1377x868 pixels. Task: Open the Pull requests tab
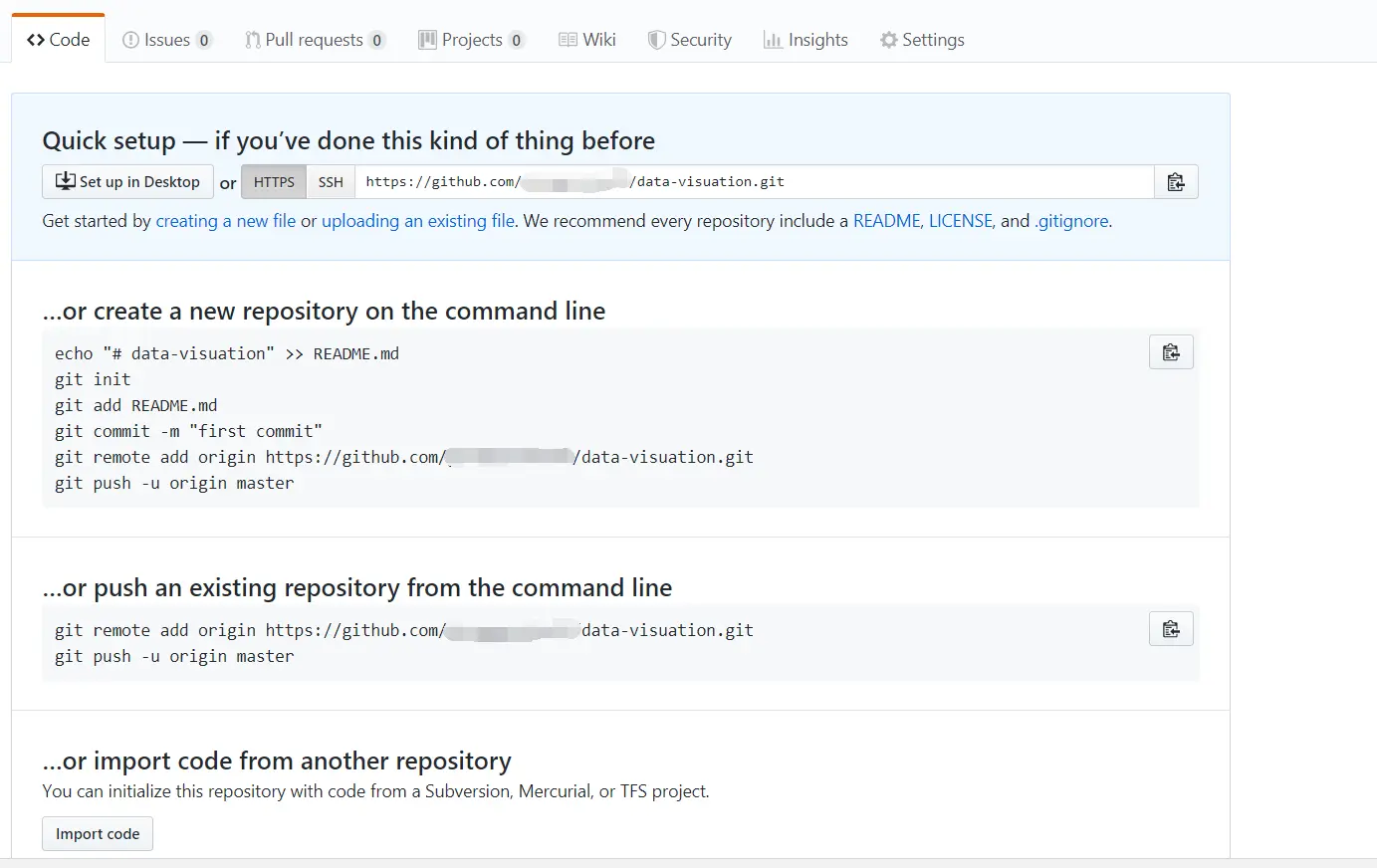point(314,40)
